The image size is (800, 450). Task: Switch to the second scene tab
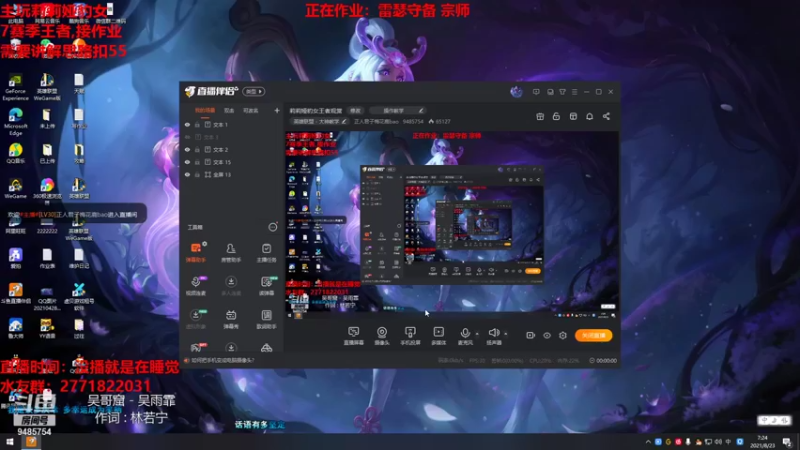coord(229,110)
